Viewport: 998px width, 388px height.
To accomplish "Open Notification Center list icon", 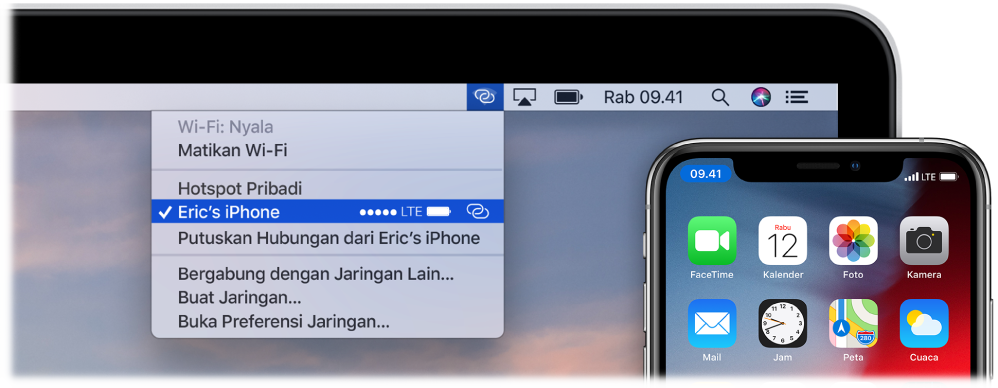I will pyautogui.click(x=796, y=97).
